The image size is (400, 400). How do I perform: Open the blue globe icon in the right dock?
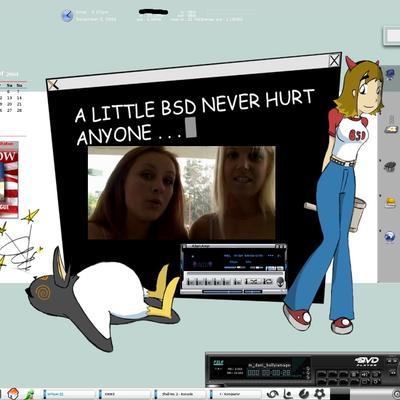click(x=389, y=237)
